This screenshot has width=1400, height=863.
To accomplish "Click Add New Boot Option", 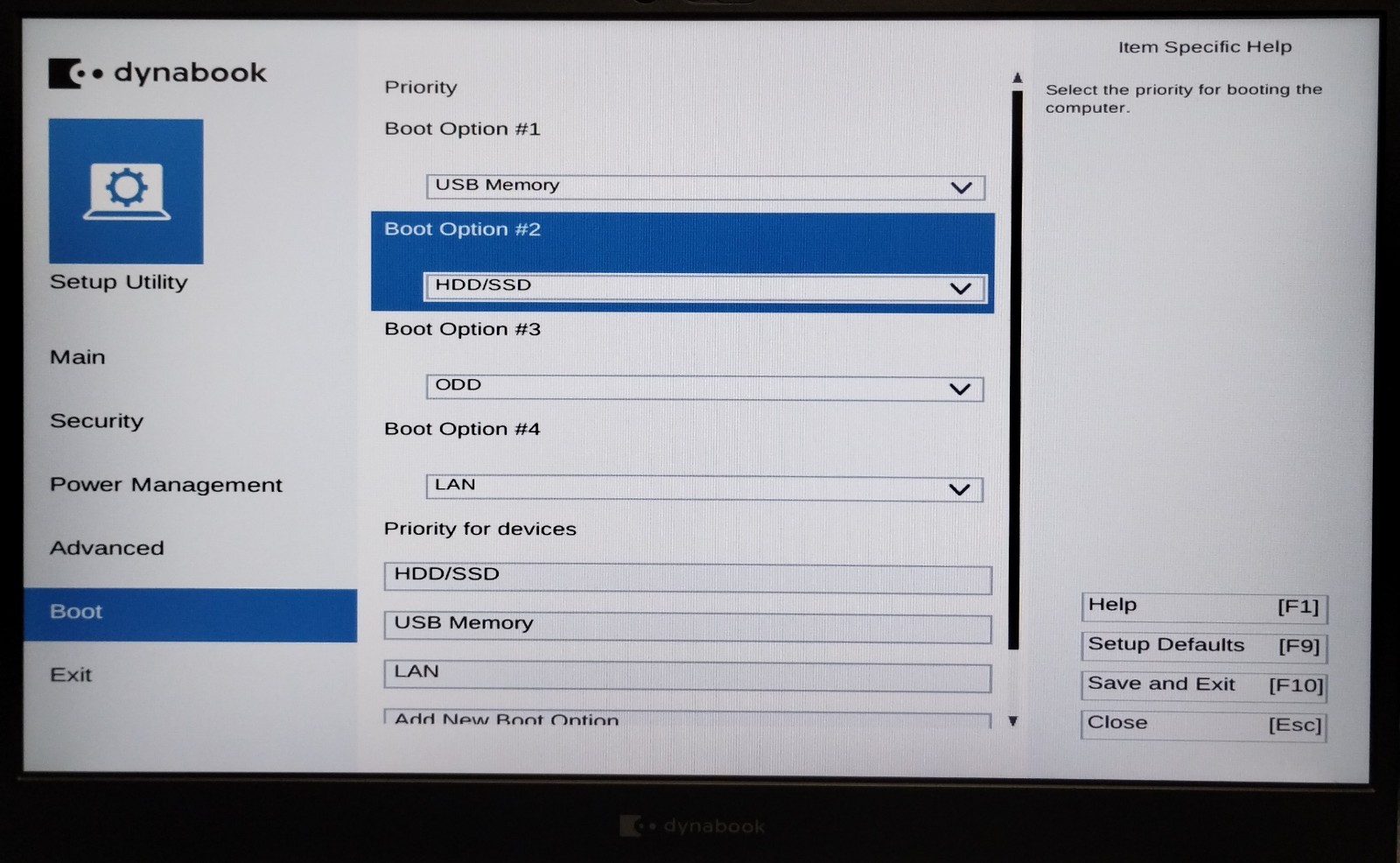I will click(688, 719).
